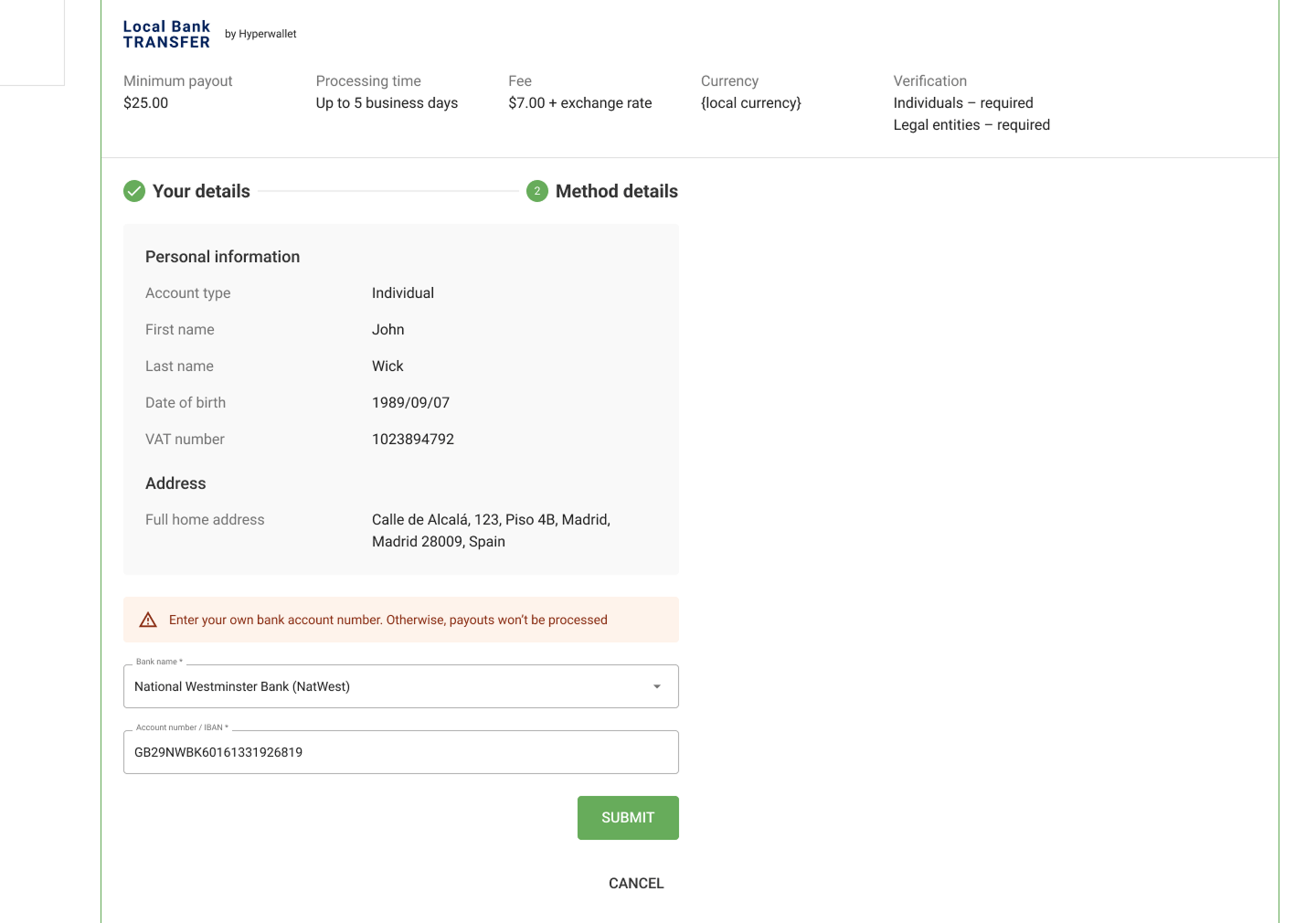The image size is (1316, 923).
Task: Click the Personal information section heading
Action: [222, 257]
